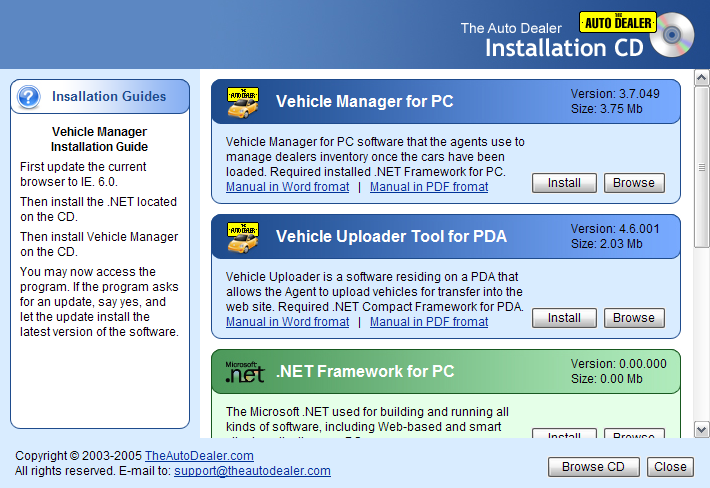The height and width of the screenshot is (488, 710).
Task: Click the Vehicle Manager Installation Guide heading
Action: [x=99, y=139]
